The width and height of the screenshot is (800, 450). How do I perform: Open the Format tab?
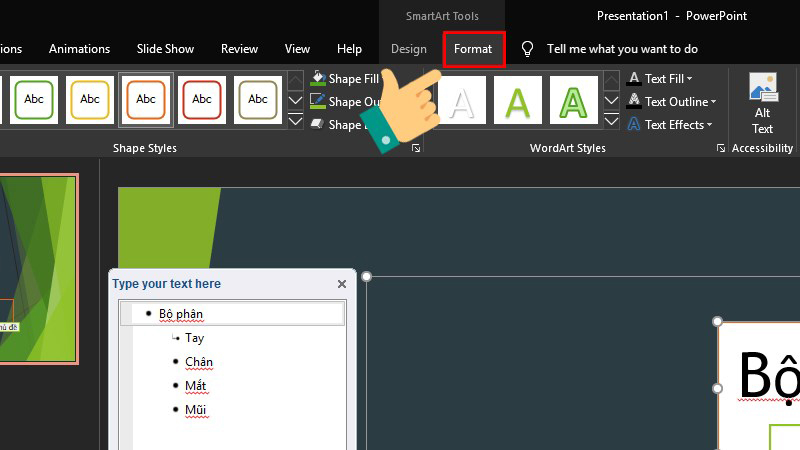[473, 49]
